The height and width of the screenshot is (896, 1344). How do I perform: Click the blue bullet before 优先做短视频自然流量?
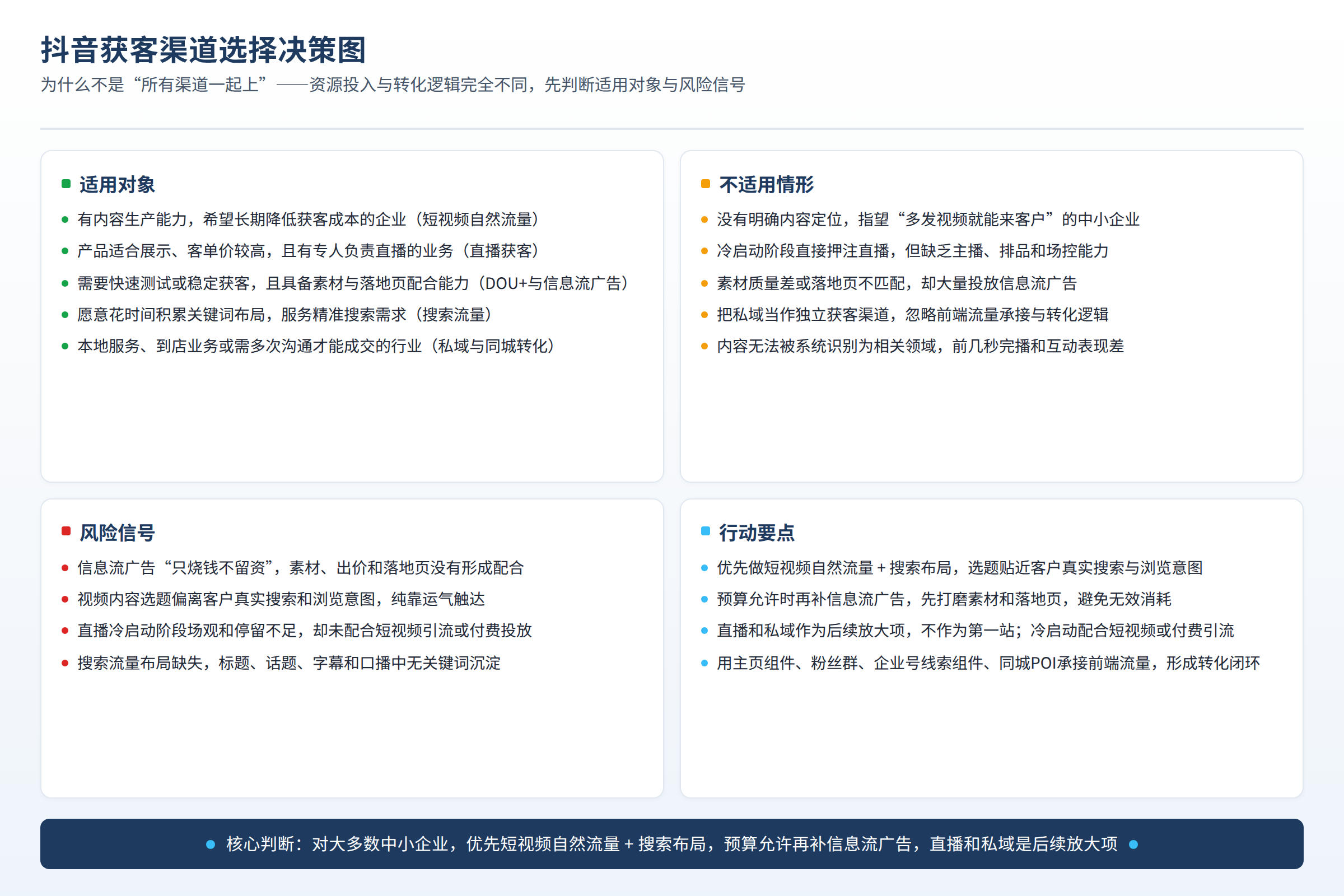click(704, 568)
